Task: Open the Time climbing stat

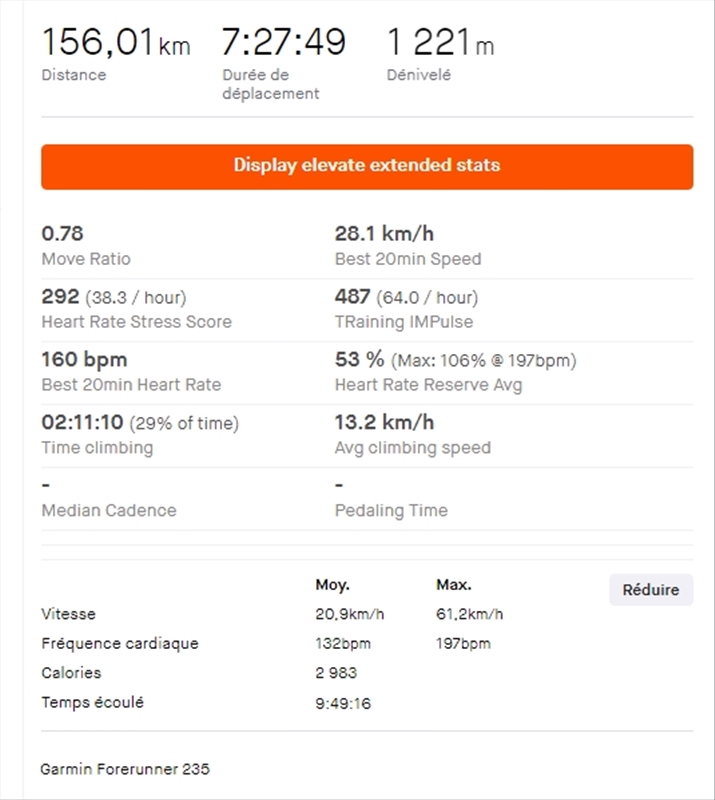Action: [x=95, y=448]
